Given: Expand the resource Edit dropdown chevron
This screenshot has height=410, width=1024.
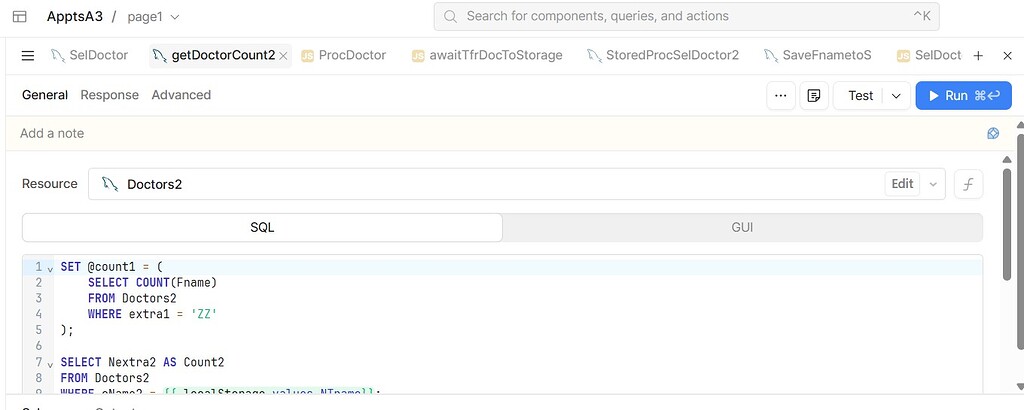Looking at the screenshot, I should click(933, 184).
